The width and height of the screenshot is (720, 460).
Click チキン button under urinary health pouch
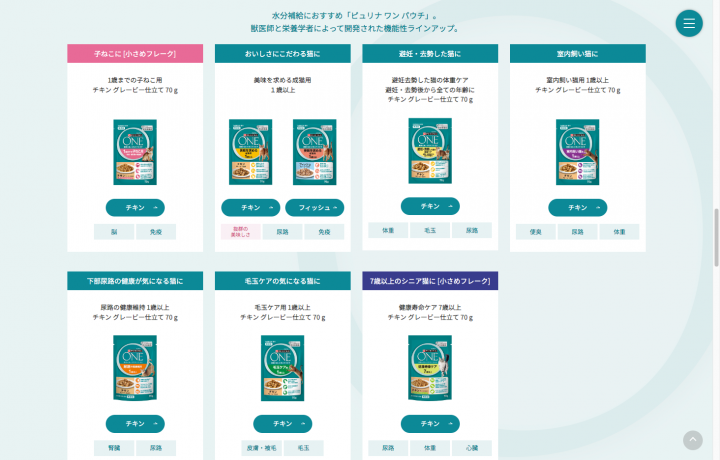(135, 424)
